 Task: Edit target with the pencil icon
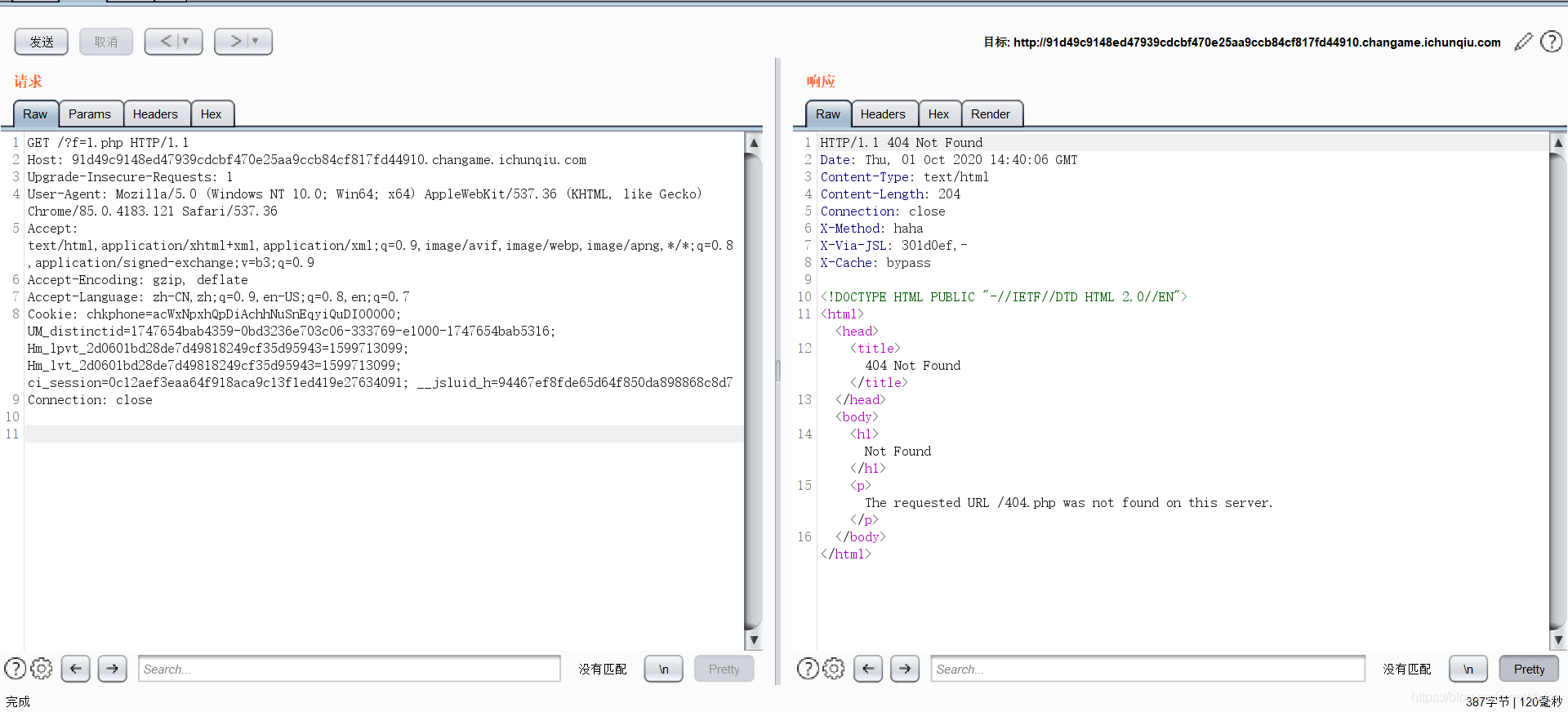[1523, 42]
